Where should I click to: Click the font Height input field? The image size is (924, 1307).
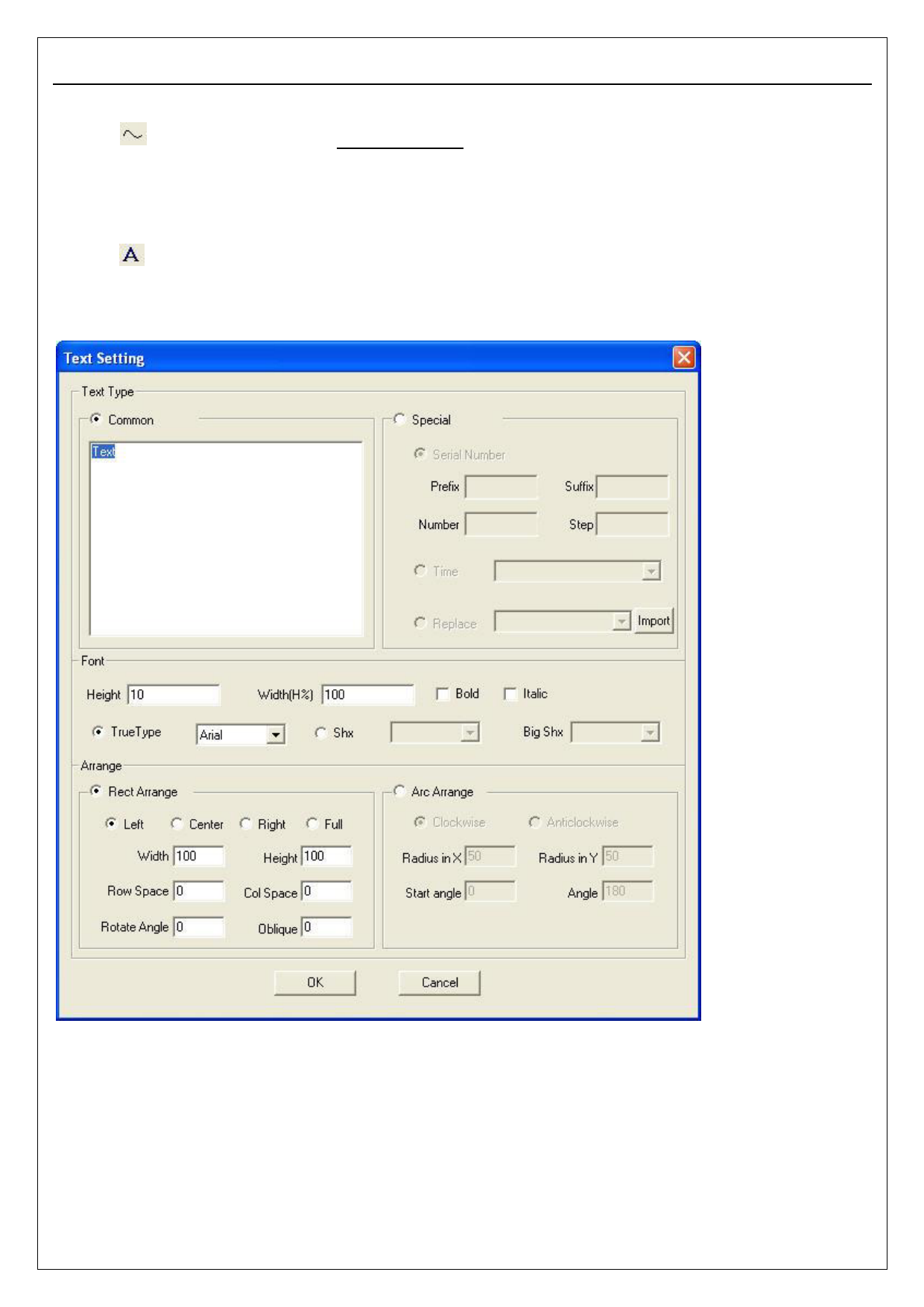click(x=174, y=694)
